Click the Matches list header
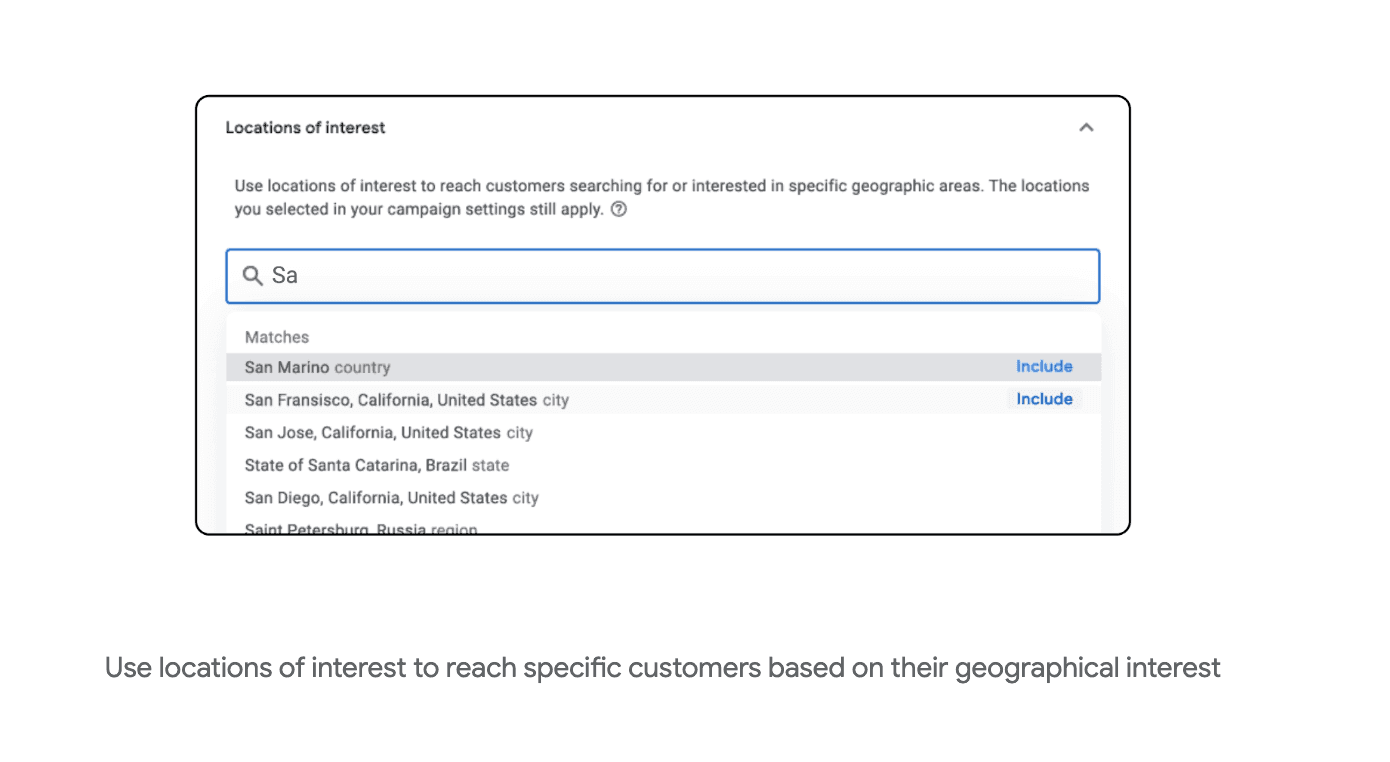1390x762 pixels. click(277, 338)
